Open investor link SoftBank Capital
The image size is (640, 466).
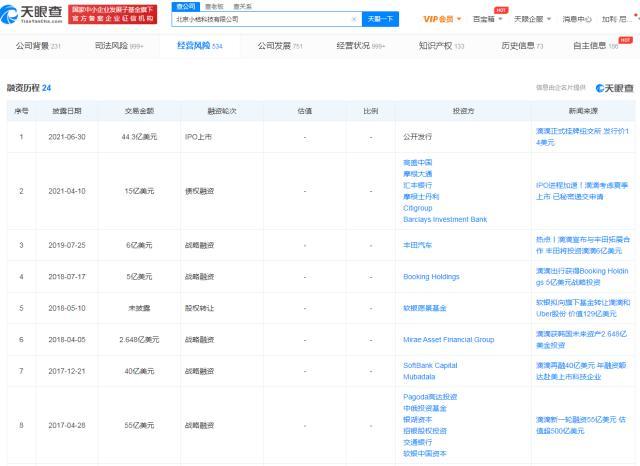pyautogui.click(x=430, y=365)
